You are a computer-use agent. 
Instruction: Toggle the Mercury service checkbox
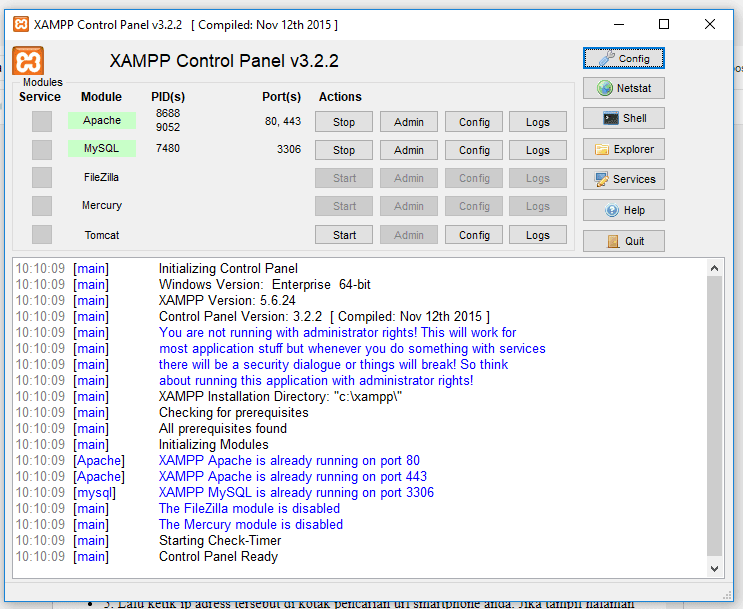(42, 206)
